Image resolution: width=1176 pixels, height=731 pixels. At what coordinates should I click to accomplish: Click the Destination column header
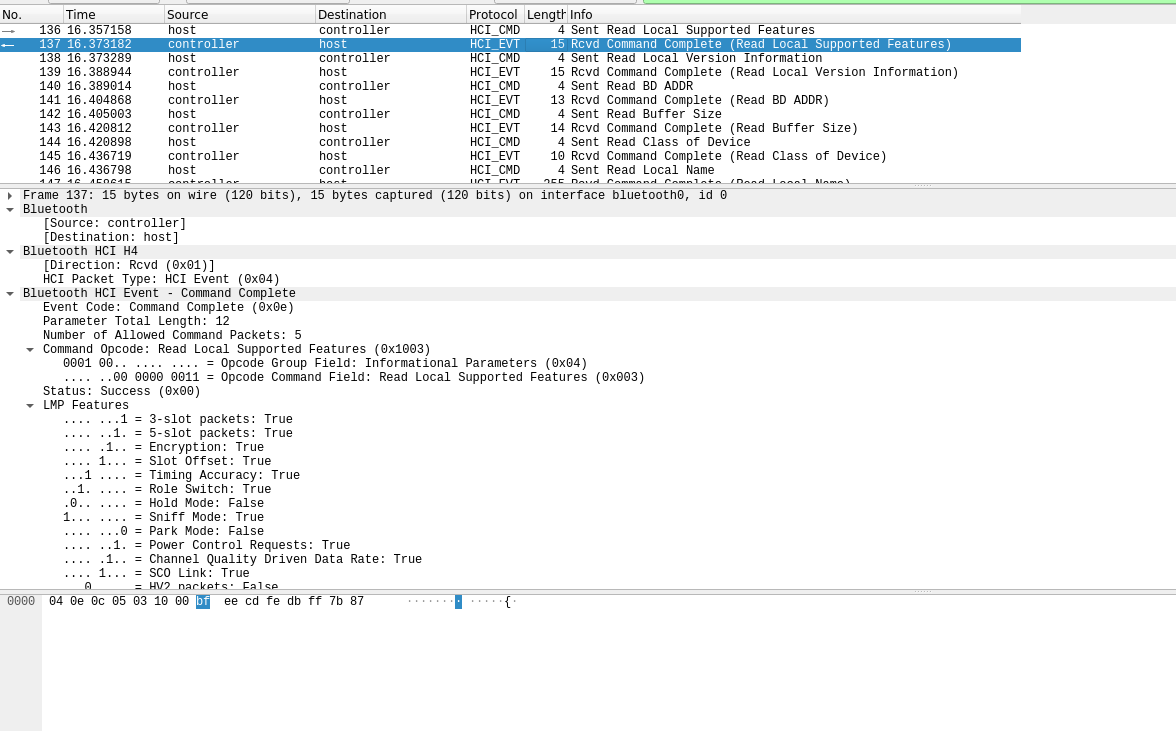point(390,14)
